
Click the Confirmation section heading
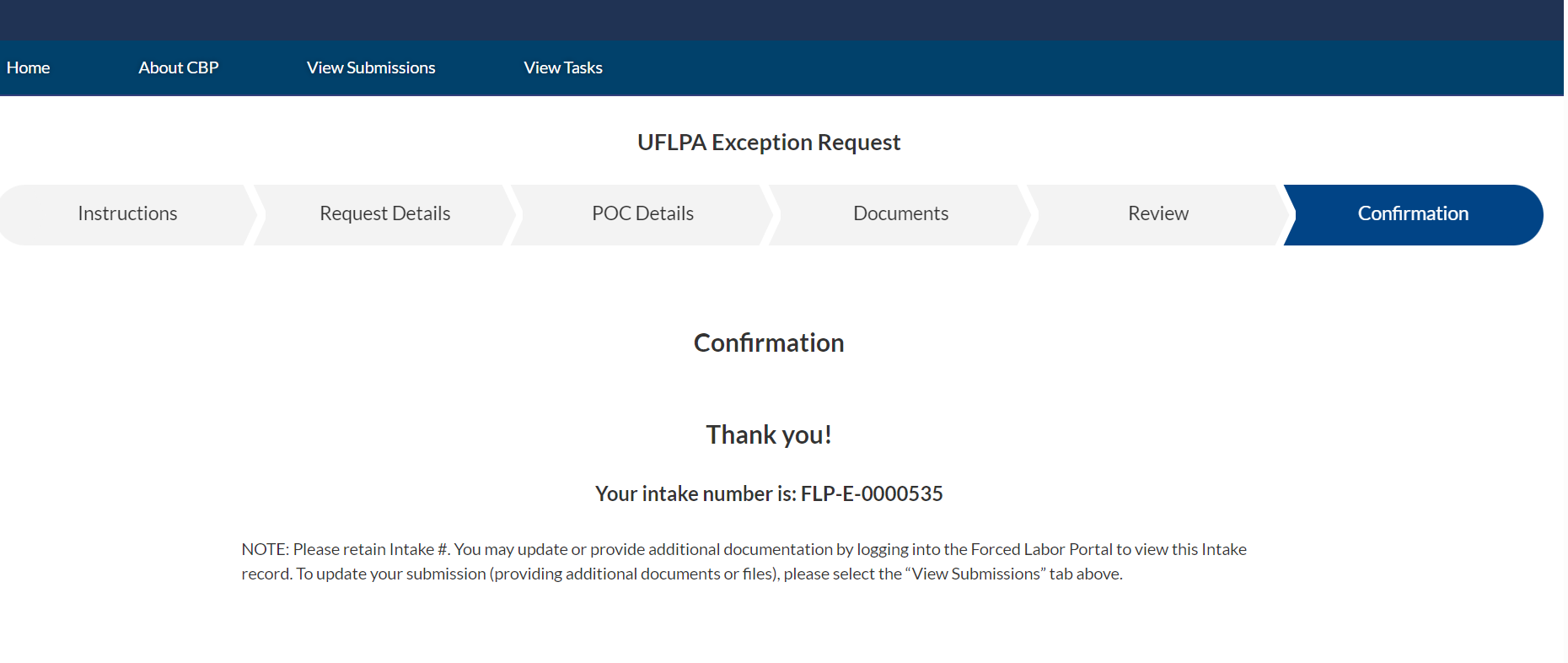[x=769, y=343]
